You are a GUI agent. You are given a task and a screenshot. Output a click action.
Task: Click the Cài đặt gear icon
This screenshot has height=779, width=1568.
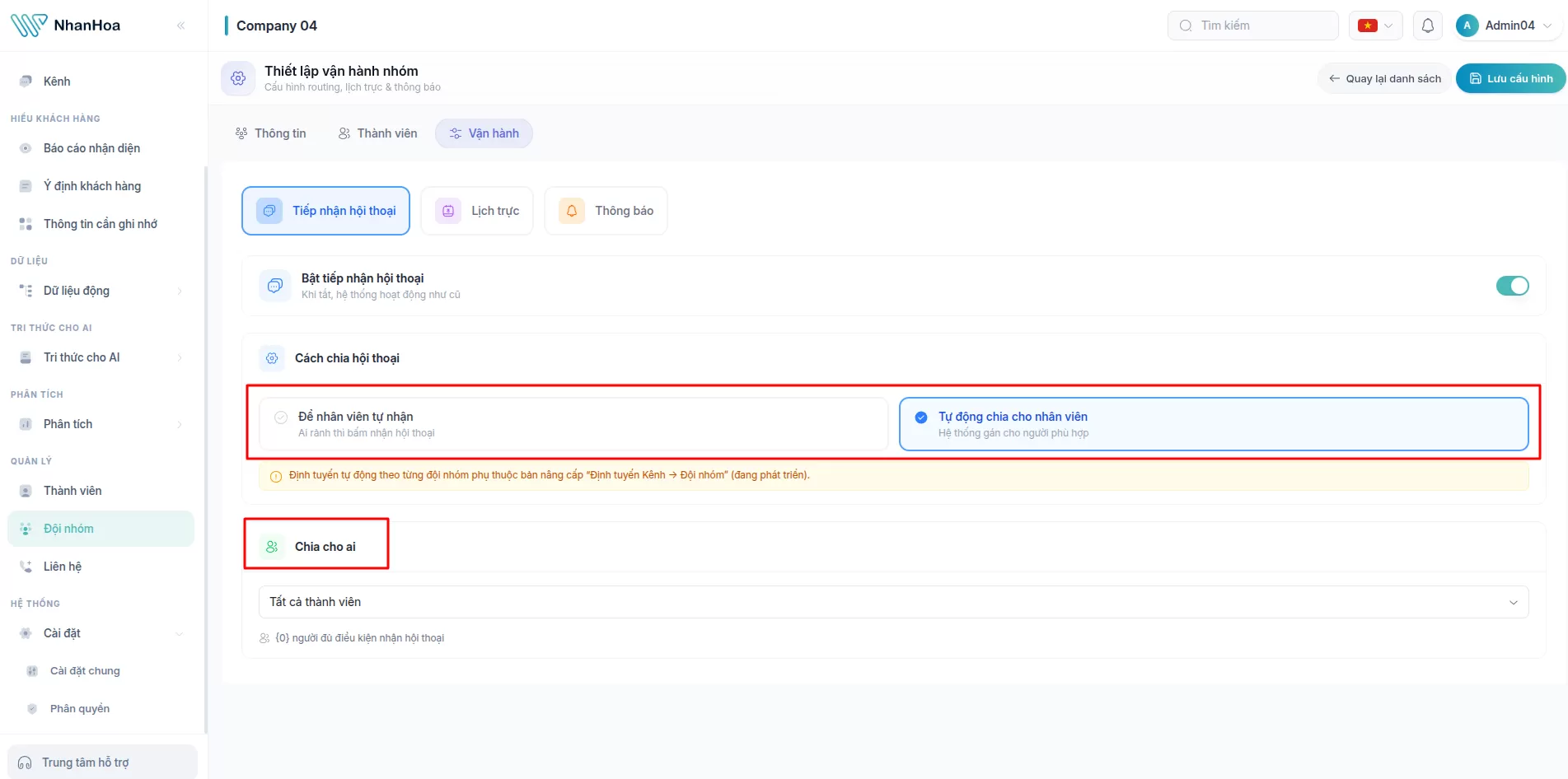26,633
